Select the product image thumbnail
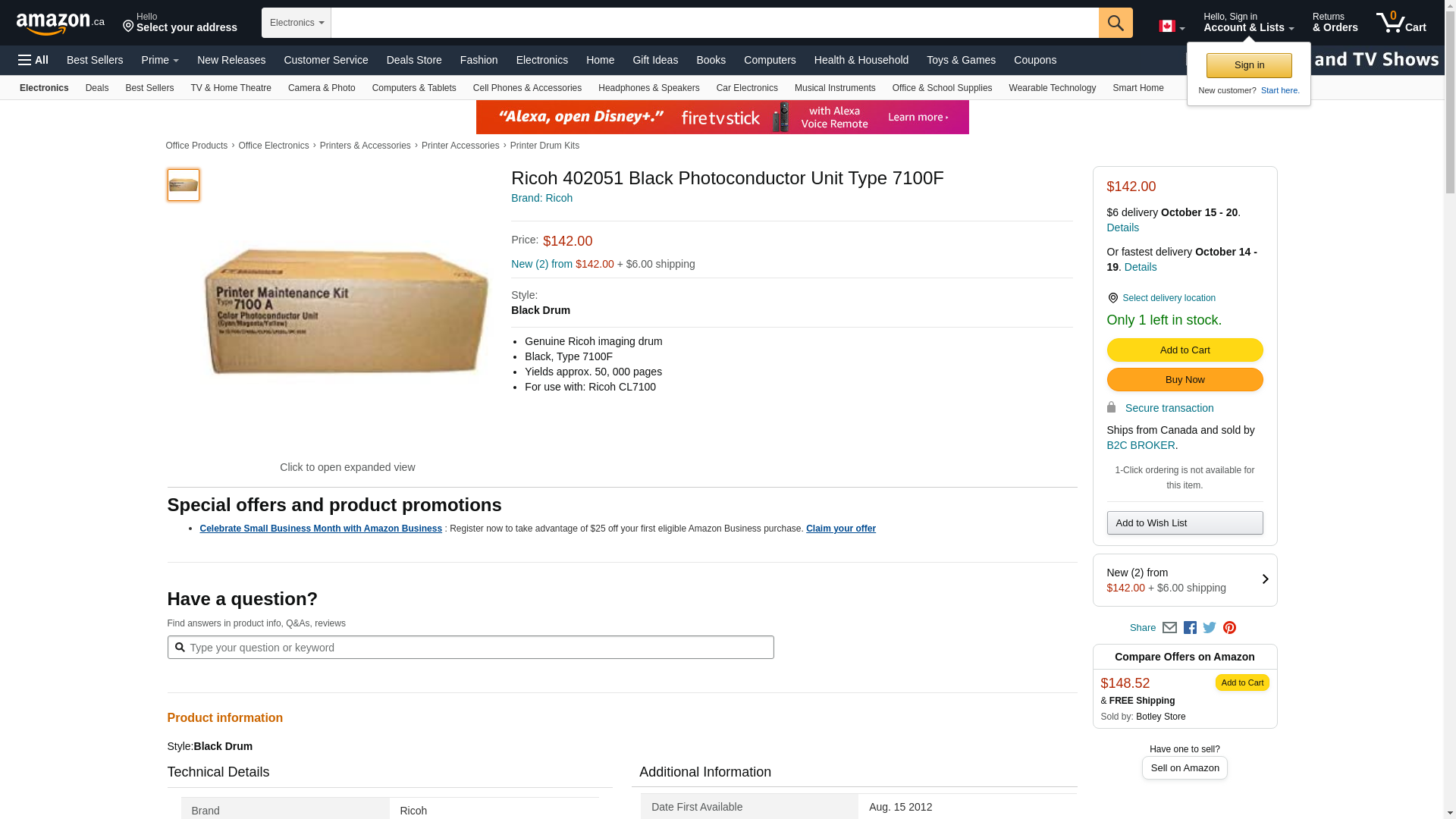Image resolution: width=1456 pixels, height=819 pixels. coord(184,185)
